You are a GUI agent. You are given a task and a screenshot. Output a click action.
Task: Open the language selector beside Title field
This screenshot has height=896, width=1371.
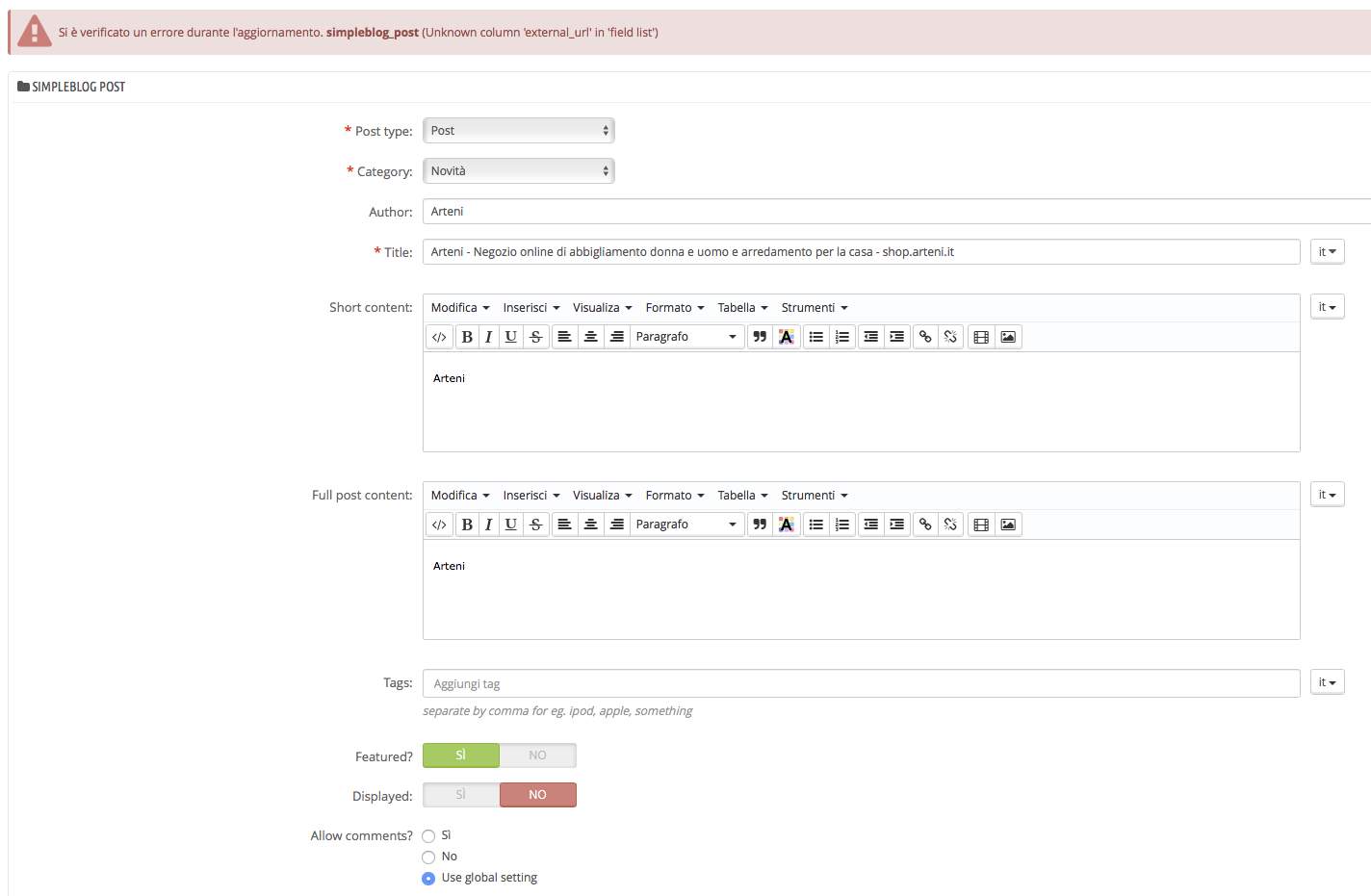(1328, 251)
